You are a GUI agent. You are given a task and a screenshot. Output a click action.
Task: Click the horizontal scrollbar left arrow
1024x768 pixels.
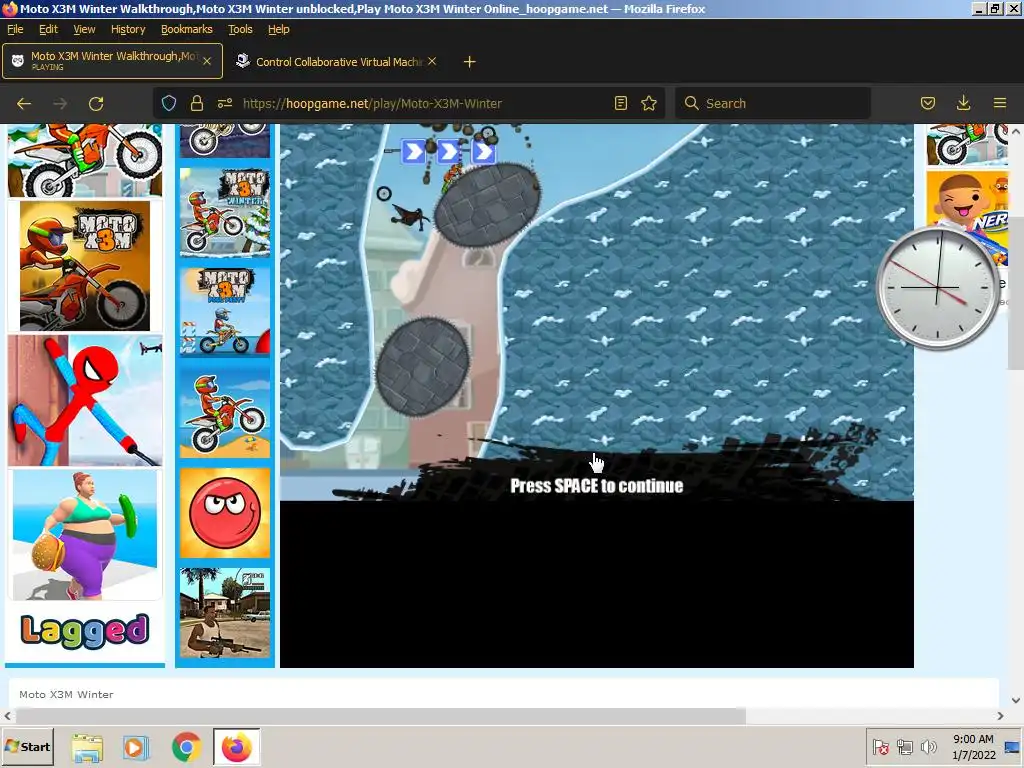pos(7,716)
